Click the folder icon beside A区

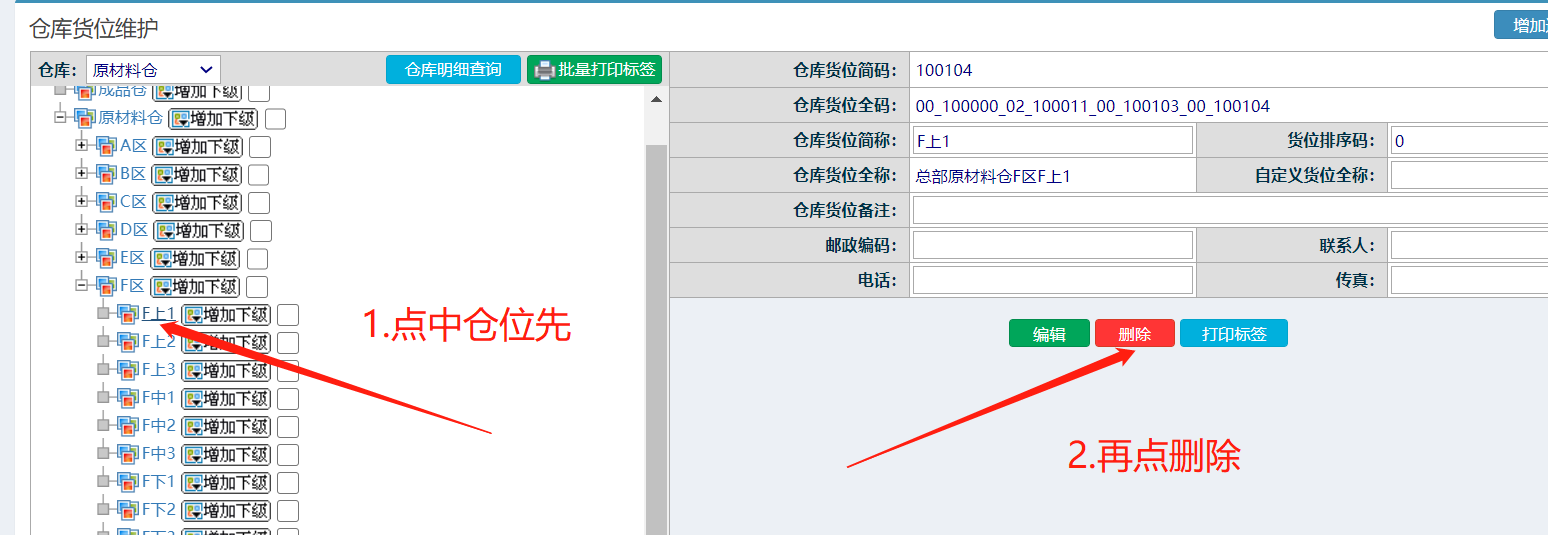(x=106, y=146)
